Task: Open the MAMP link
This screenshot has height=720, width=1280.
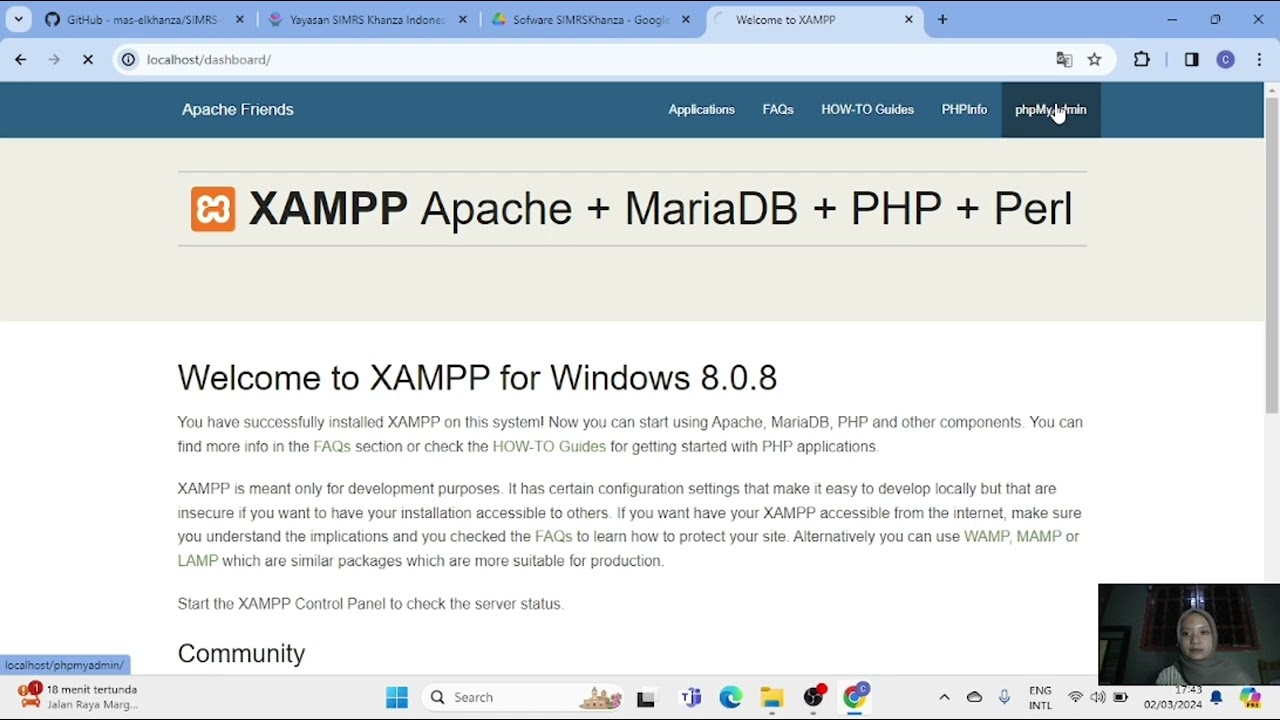Action: [1039, 537]
